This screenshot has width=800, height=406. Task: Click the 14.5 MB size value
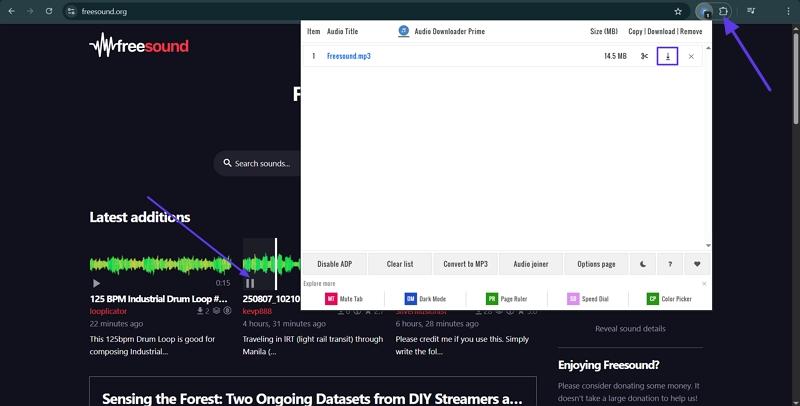[615, 56]
